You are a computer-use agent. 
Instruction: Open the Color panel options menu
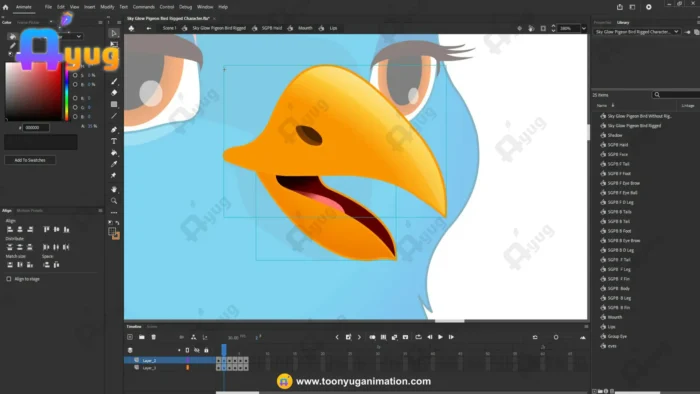pos(100,22)
